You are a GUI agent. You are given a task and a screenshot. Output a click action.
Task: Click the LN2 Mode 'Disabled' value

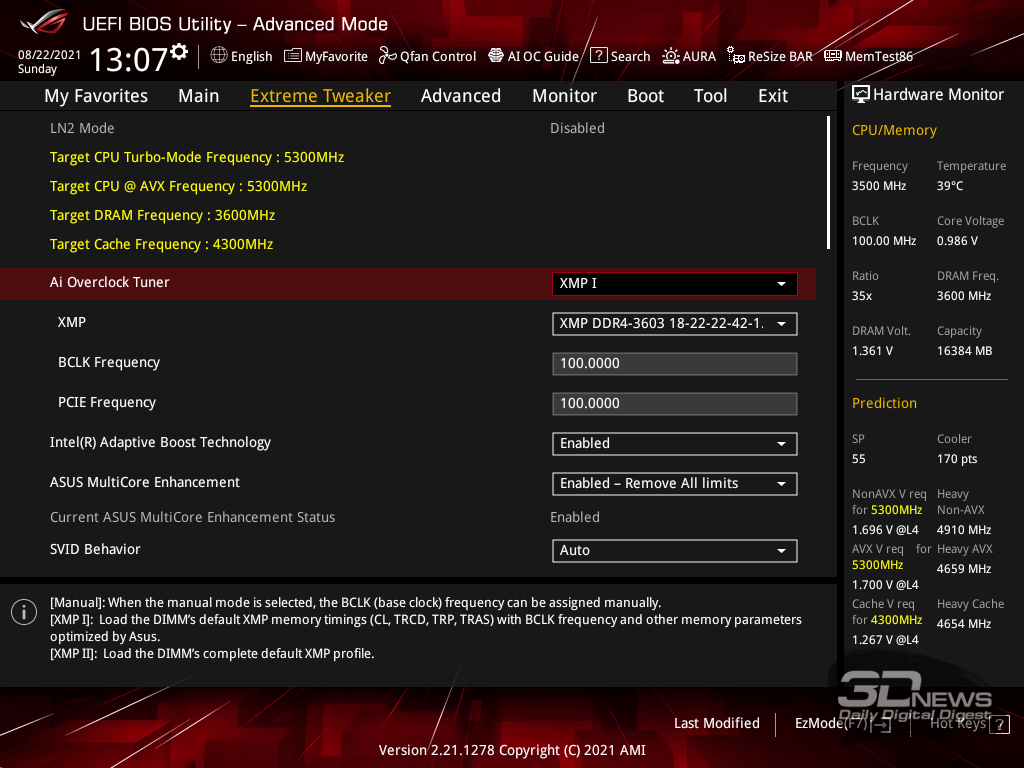577,128
